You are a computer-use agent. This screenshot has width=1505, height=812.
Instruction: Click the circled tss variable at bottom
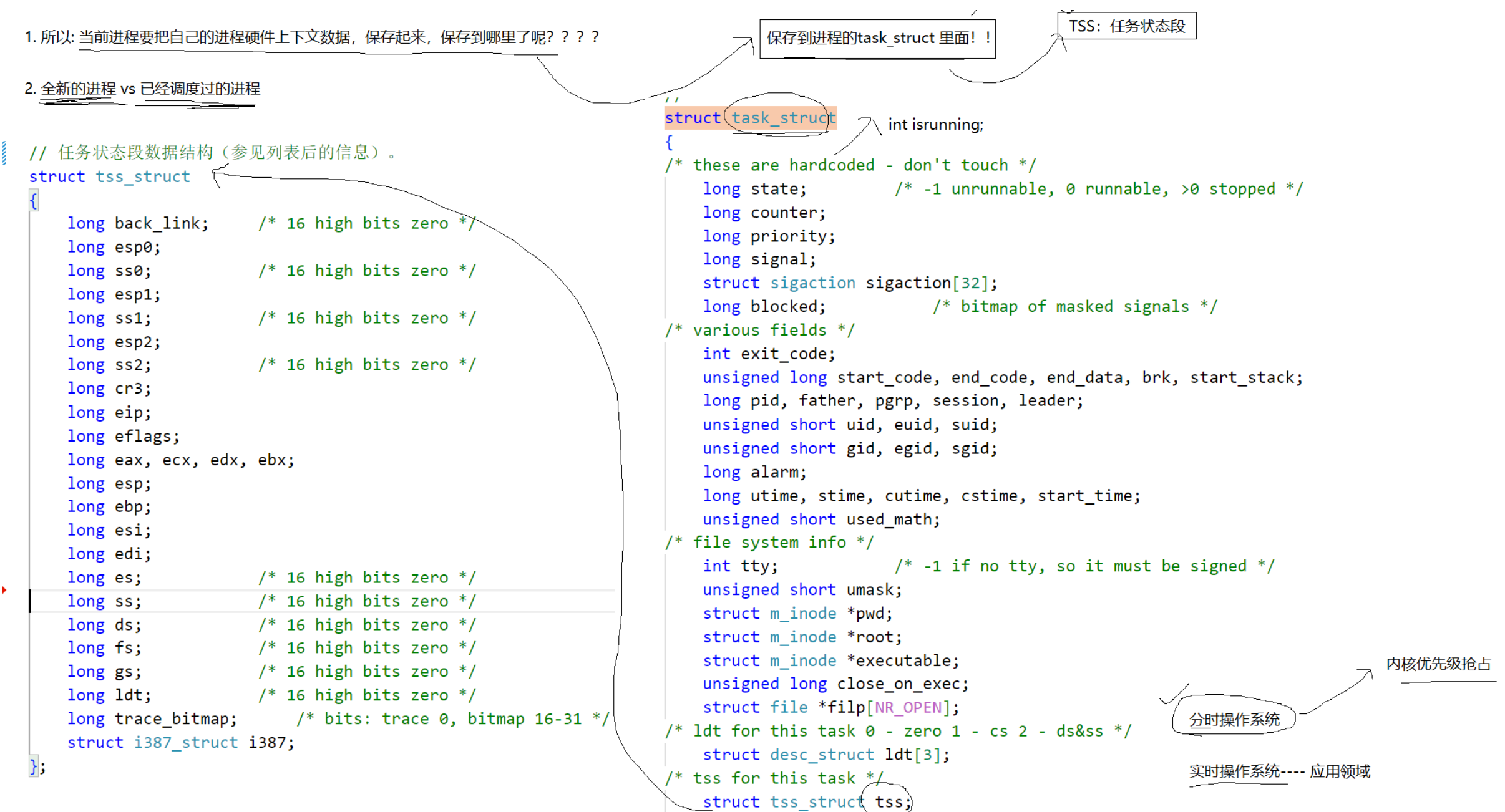(x=887, y=802)
